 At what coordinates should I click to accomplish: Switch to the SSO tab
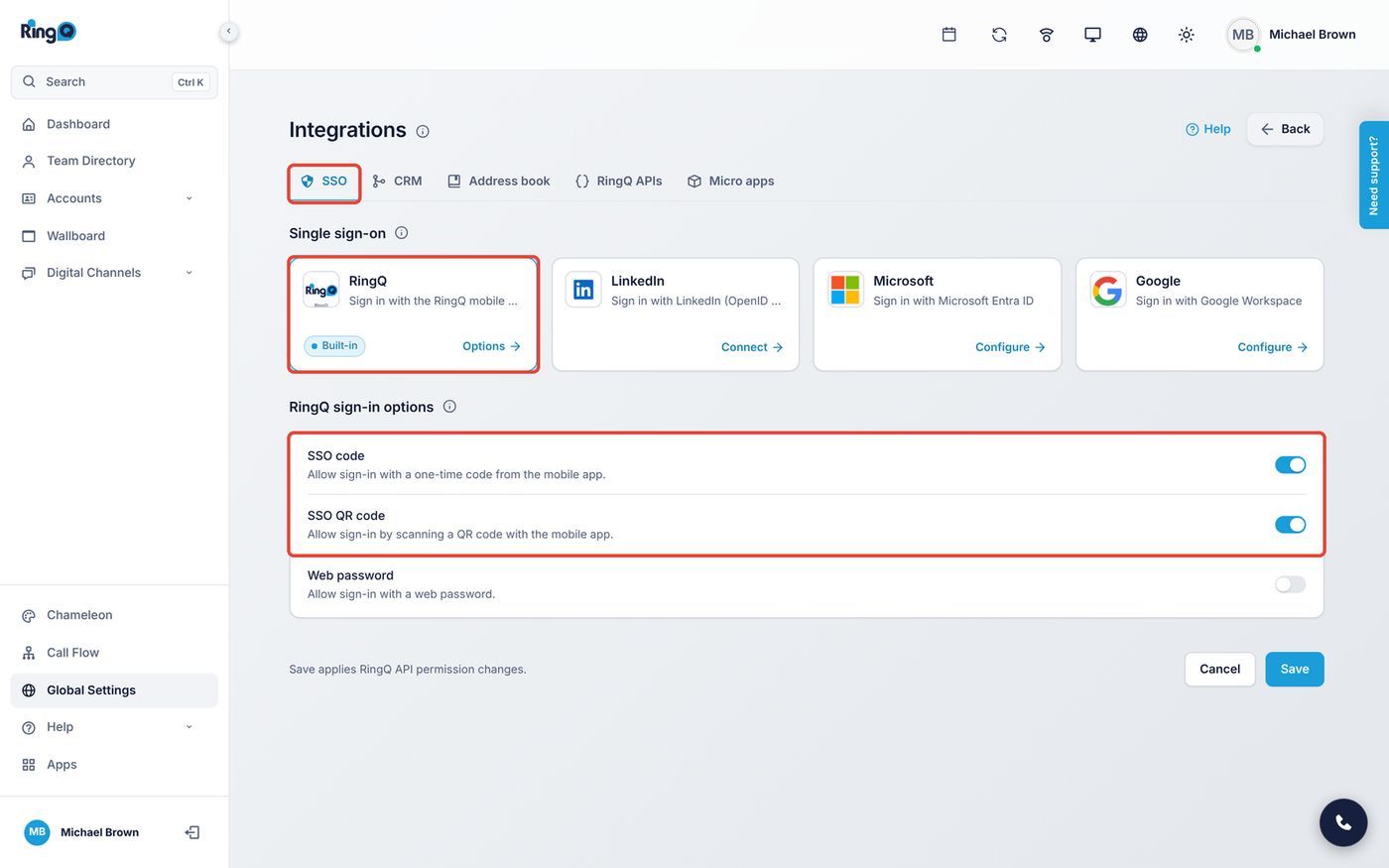click(x=324, y=182)
